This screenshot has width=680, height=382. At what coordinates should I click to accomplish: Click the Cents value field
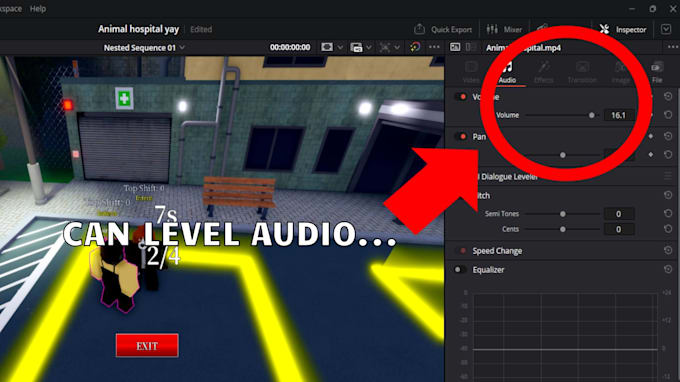point(619,229)
